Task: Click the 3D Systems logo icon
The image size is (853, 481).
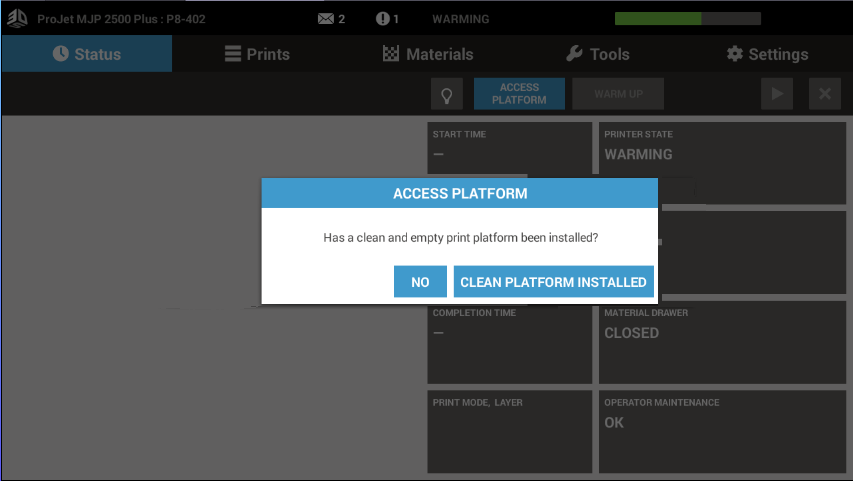Action: [17, 18]
